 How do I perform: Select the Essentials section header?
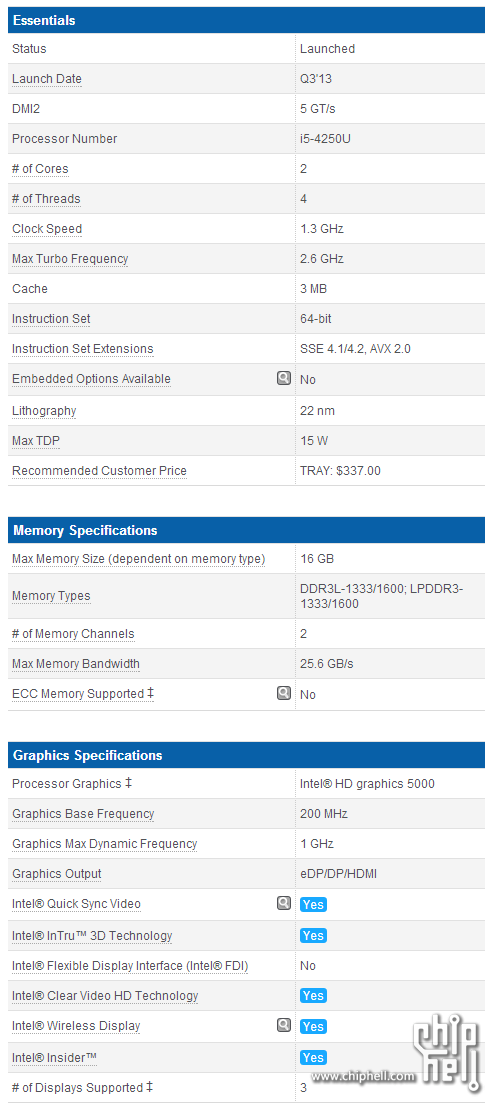point(246,20)
